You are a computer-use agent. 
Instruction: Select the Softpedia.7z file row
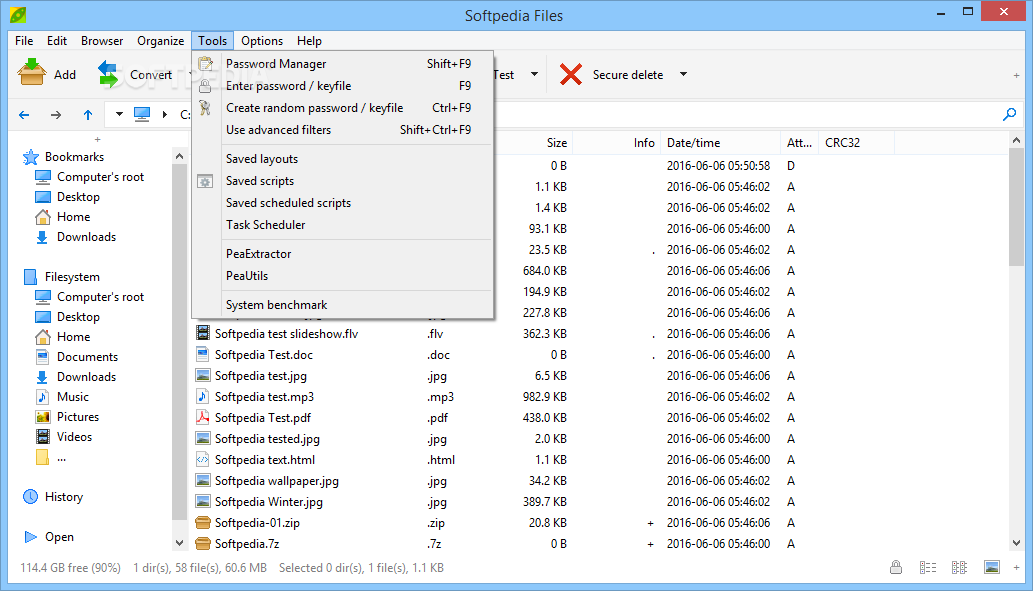pos(600,544)
